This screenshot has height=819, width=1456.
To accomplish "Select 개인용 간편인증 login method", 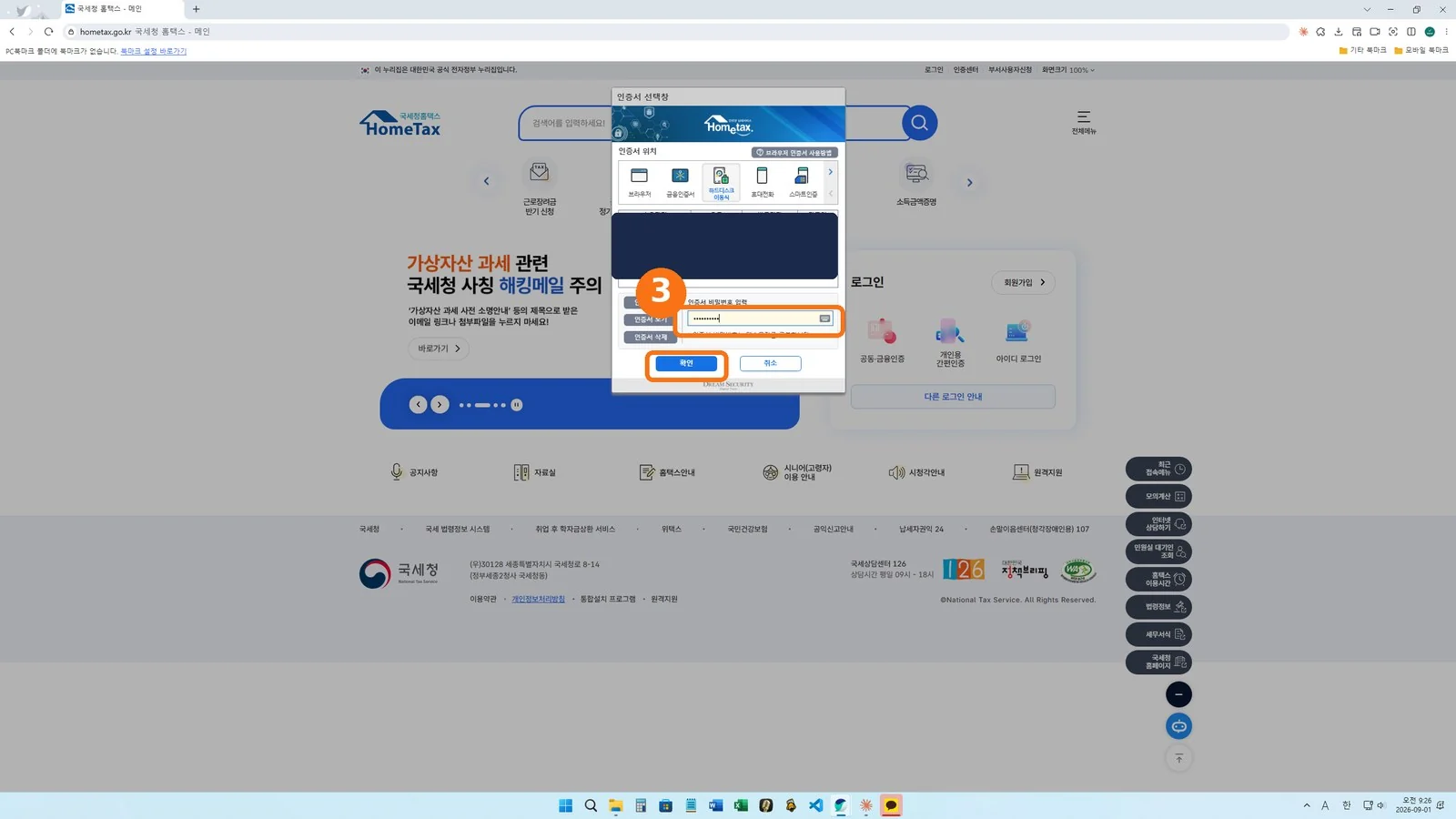I will click(950, 343).
